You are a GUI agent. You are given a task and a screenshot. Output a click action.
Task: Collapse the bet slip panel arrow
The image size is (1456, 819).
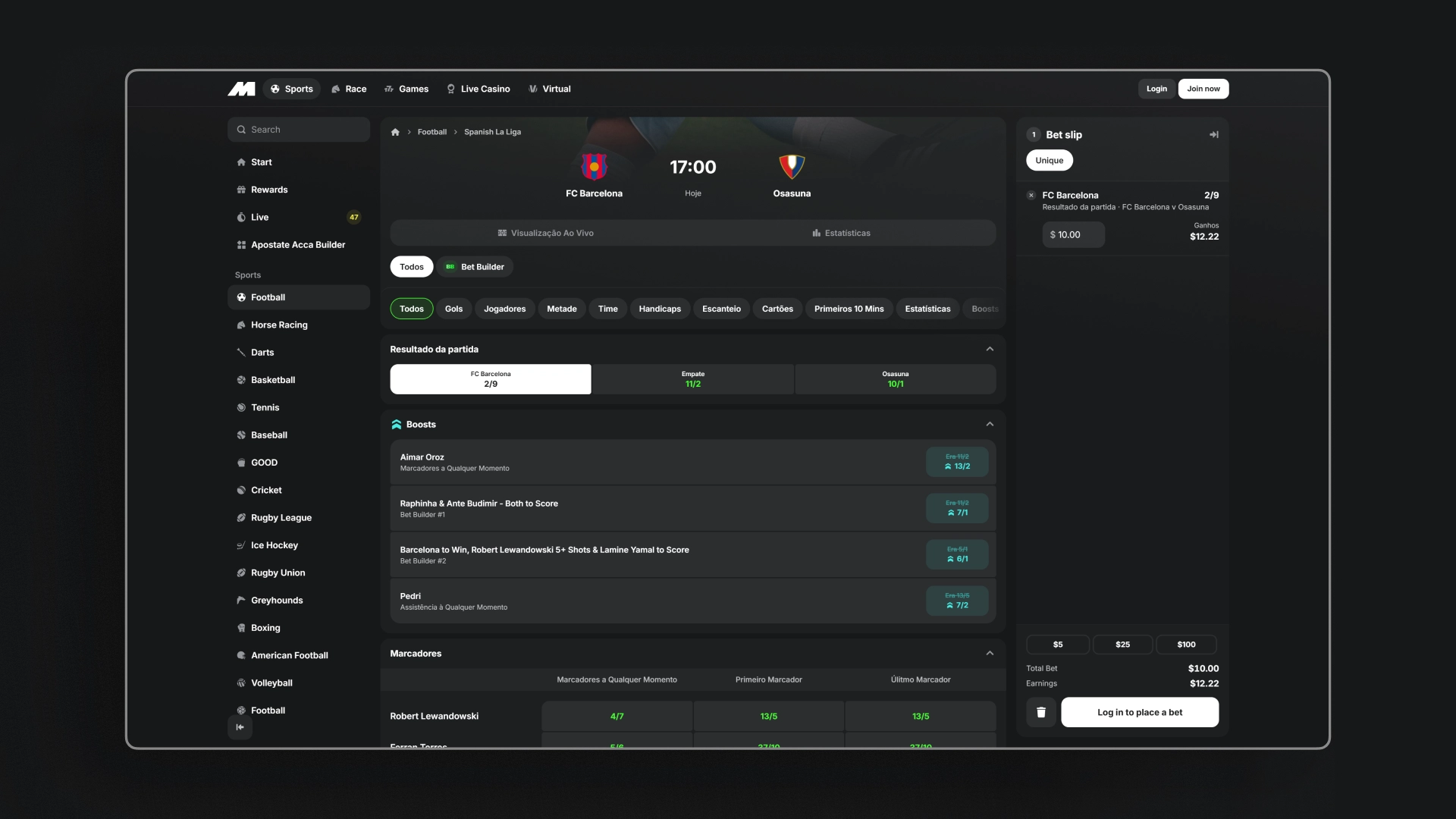click(x=1213, y=135)
